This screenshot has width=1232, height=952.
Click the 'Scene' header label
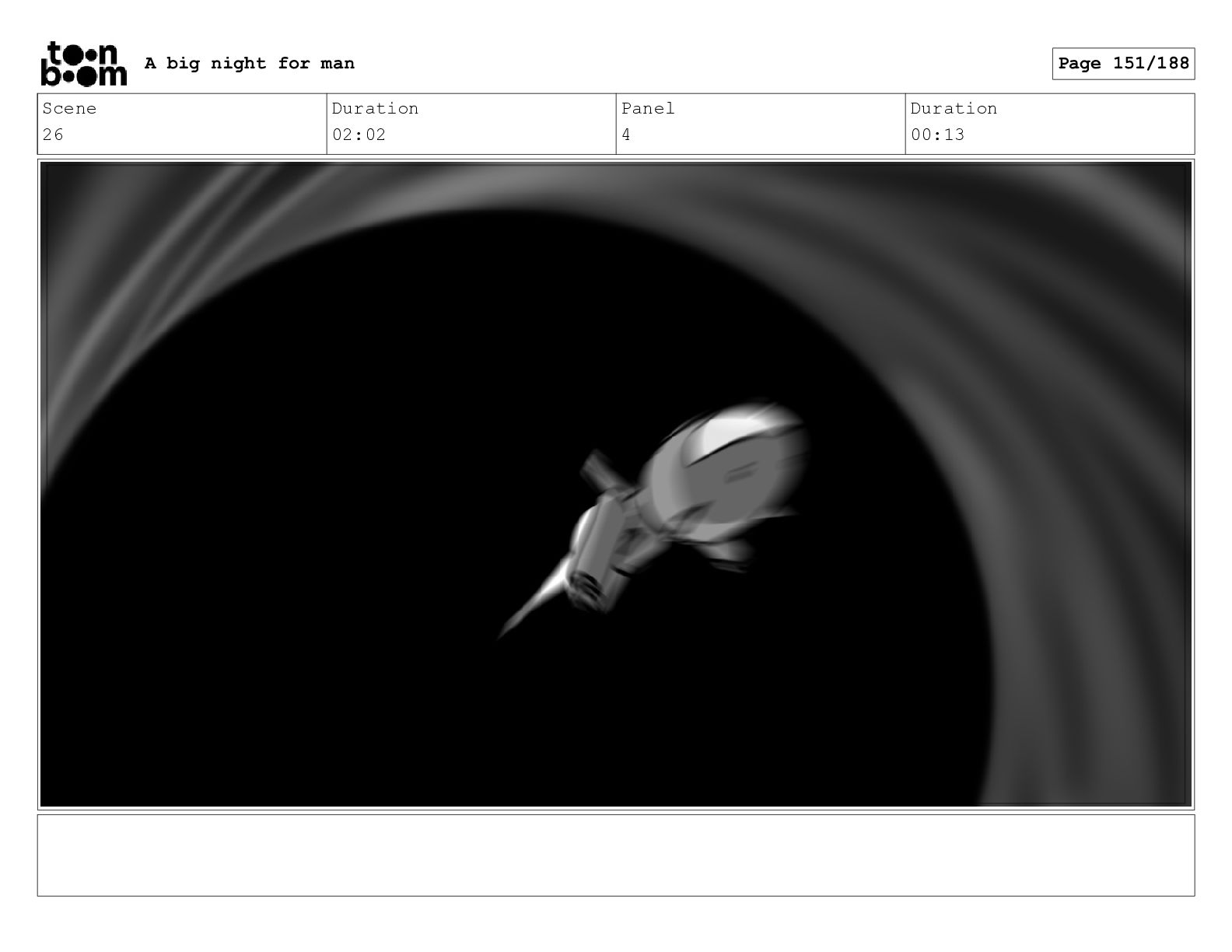[x=69, y=109]
